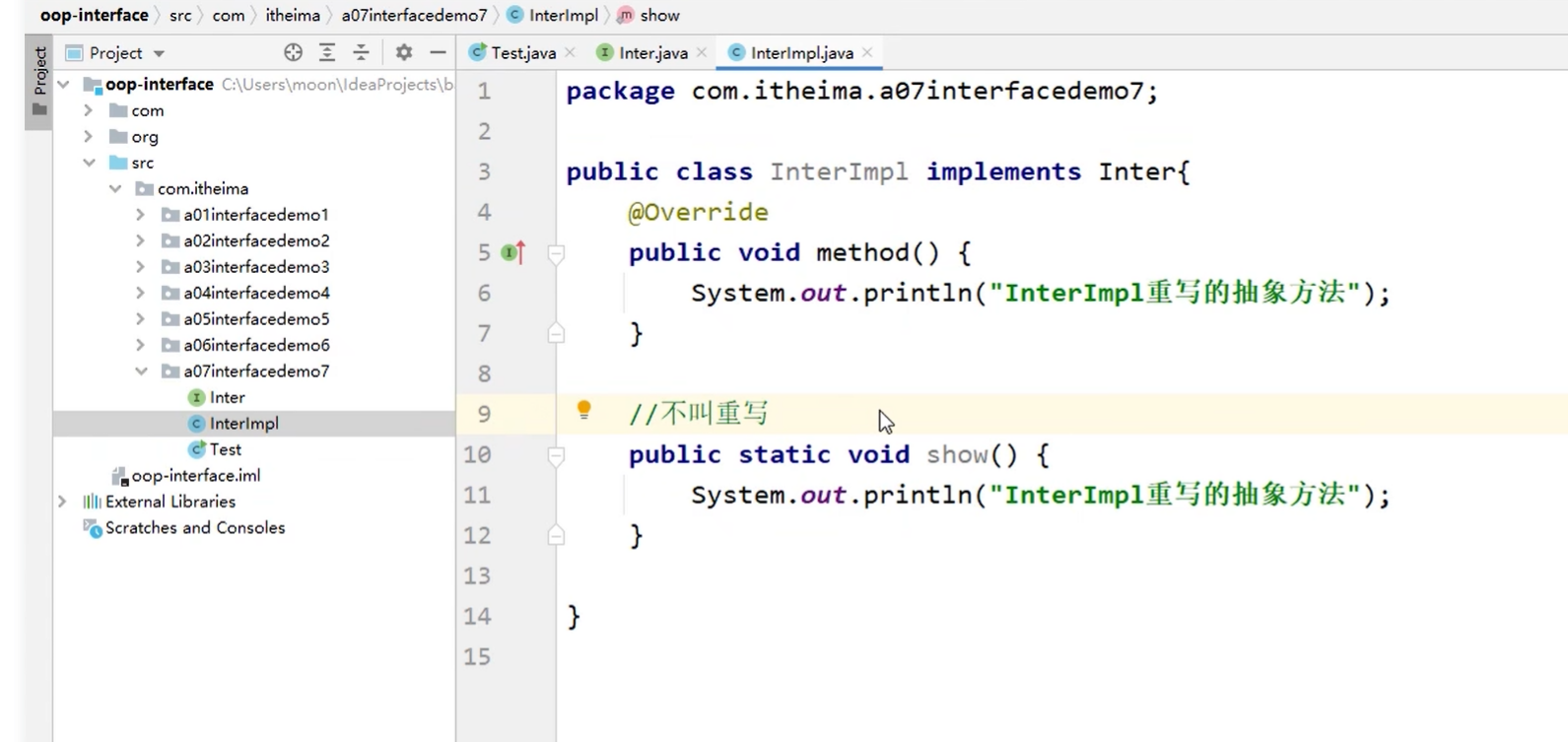Click the fold end marker on line 7
The image size is (1568, 742).
(x=556, y=334)
